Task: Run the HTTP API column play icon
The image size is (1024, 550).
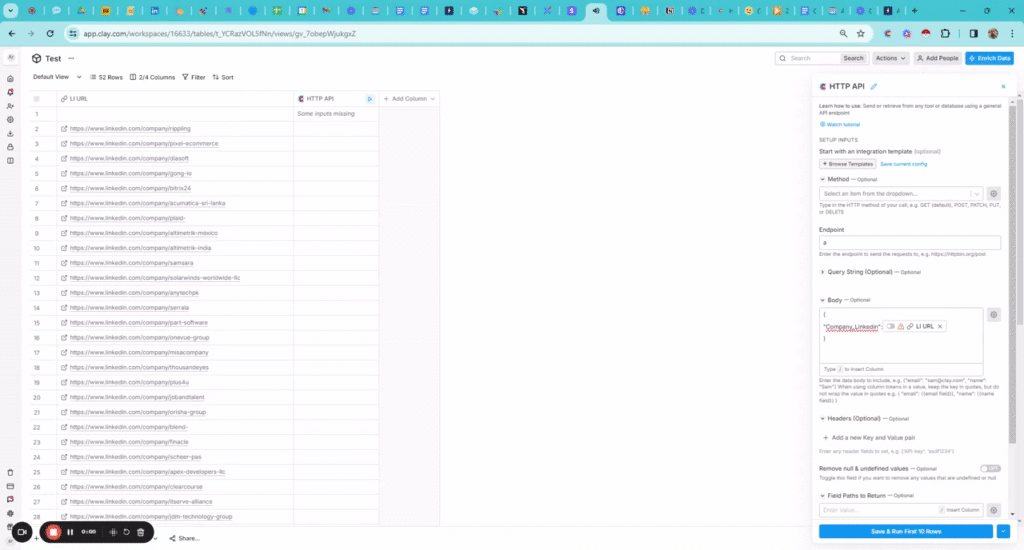Action: [x=369, y=99]
